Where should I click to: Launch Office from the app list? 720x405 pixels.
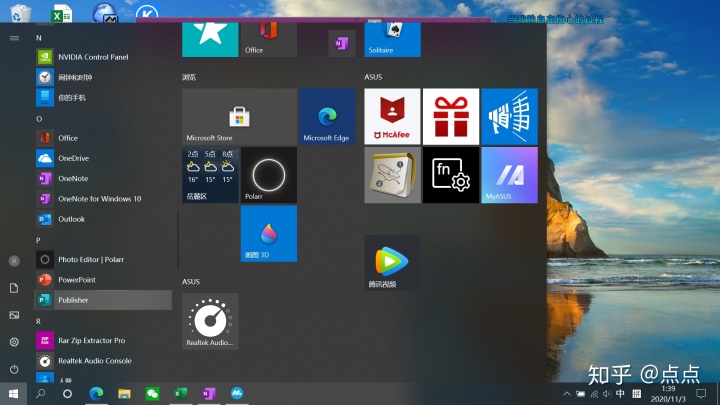click(x=103, y=138)
